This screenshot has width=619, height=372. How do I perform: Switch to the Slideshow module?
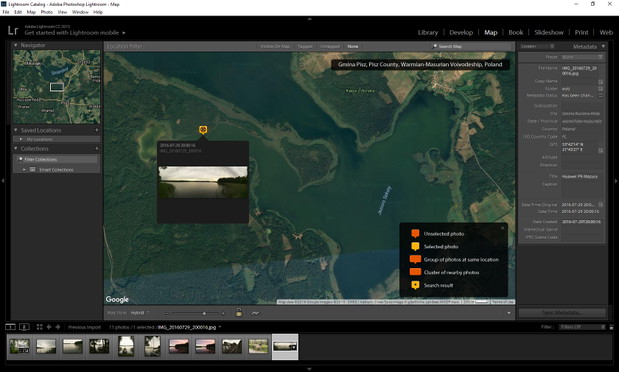[549, 32]
